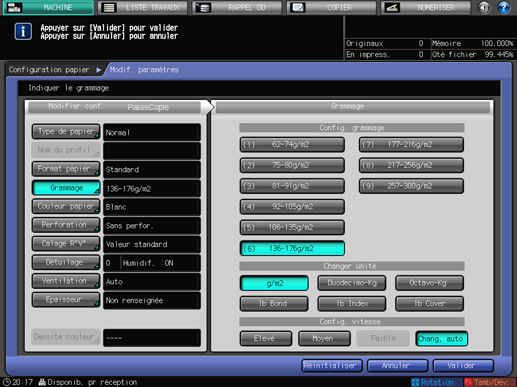Choose Duodecimo-Kg unit
517x387 pixels.
(352, 283)
